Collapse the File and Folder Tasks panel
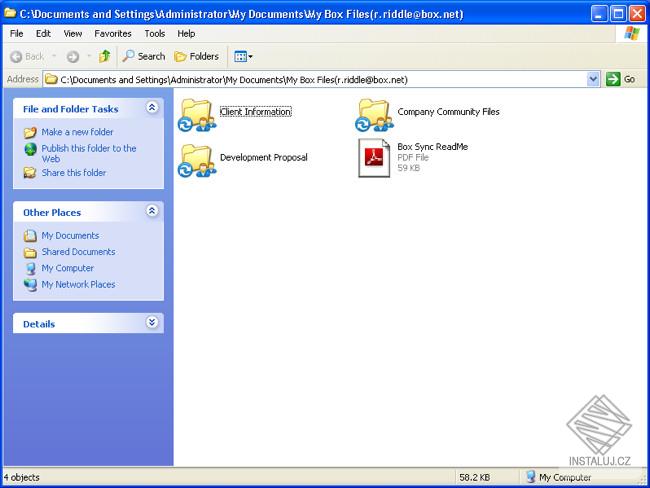Viewport: 650px width, 488px height. (x=152, y=108)
